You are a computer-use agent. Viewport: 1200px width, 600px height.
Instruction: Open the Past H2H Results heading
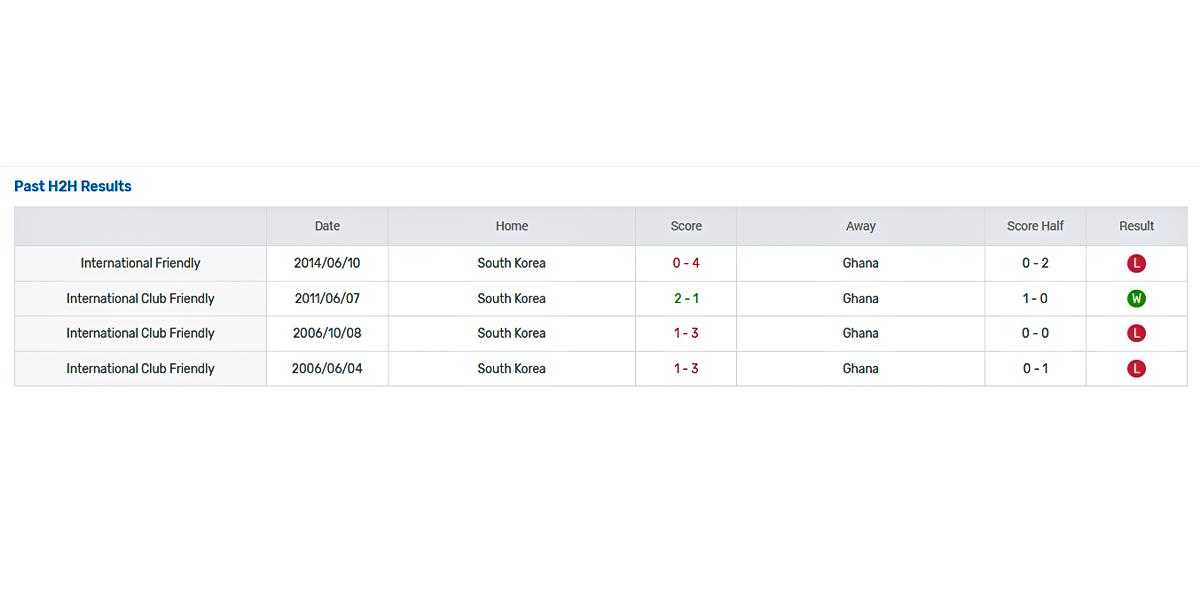click(73, 186)
